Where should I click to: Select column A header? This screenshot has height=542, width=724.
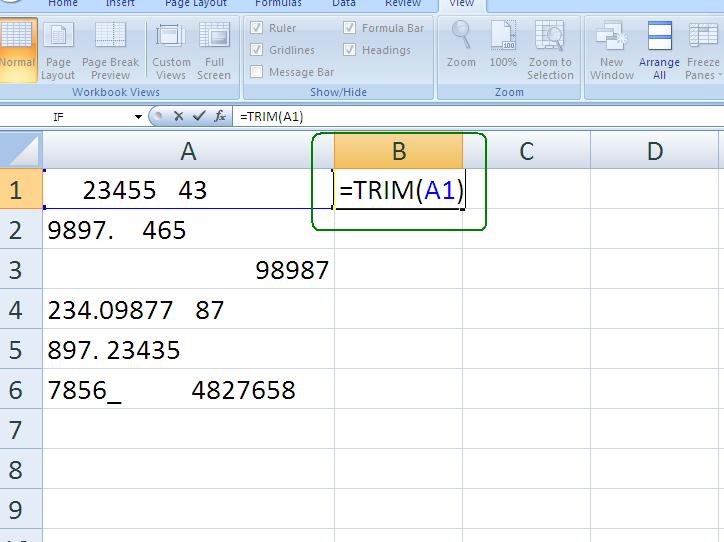(x=188, y=151)
